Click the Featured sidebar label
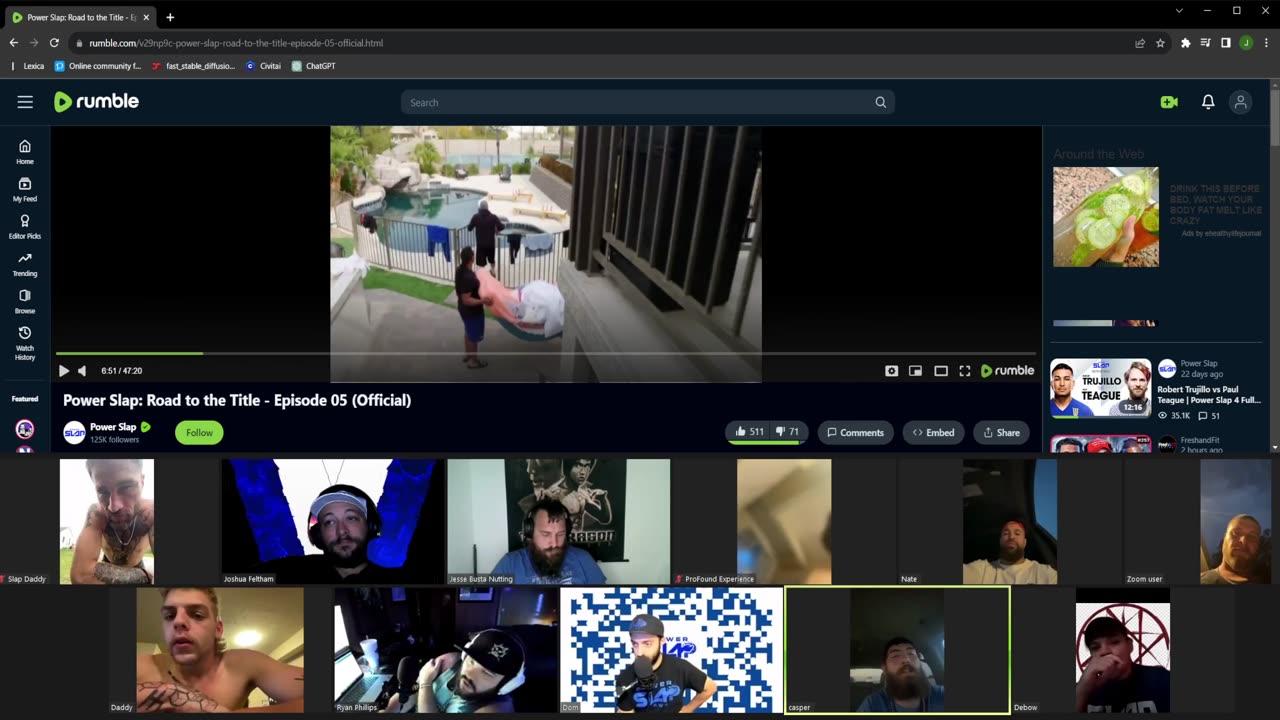This screenshot has height=720, width=1280. tap(25, 399)
